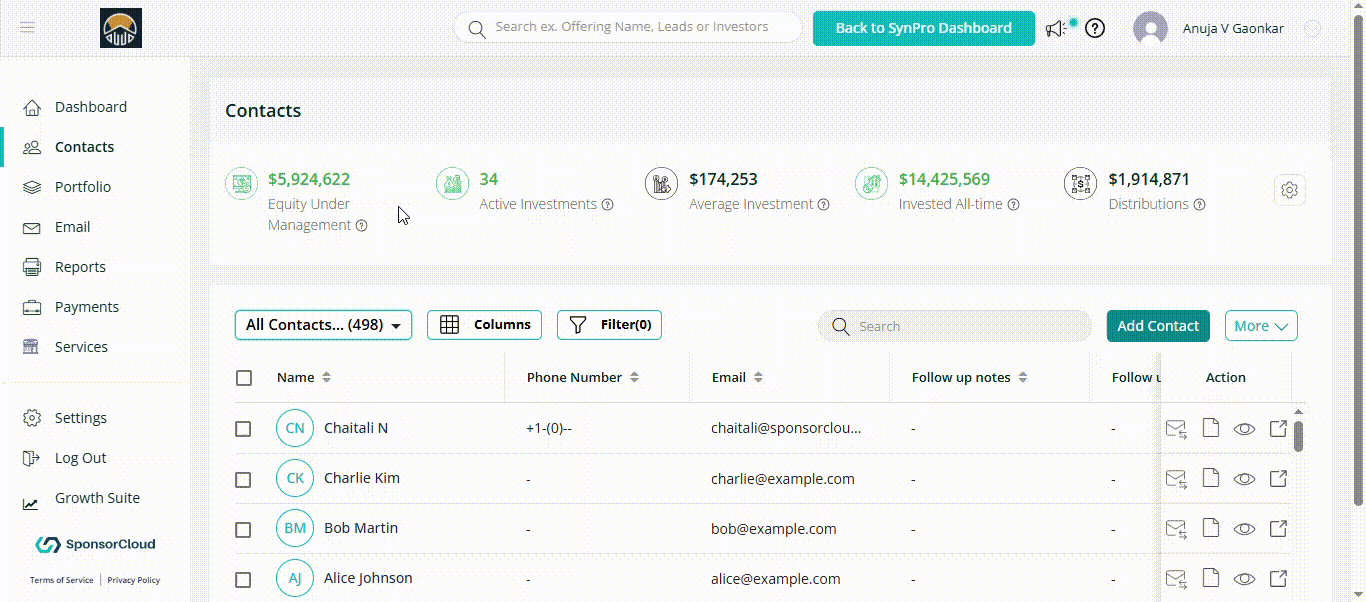The height and width of the screenshot is (602, 1366).
Task: Open external link icon for Alice Johnson
Action: point(1277,578)
